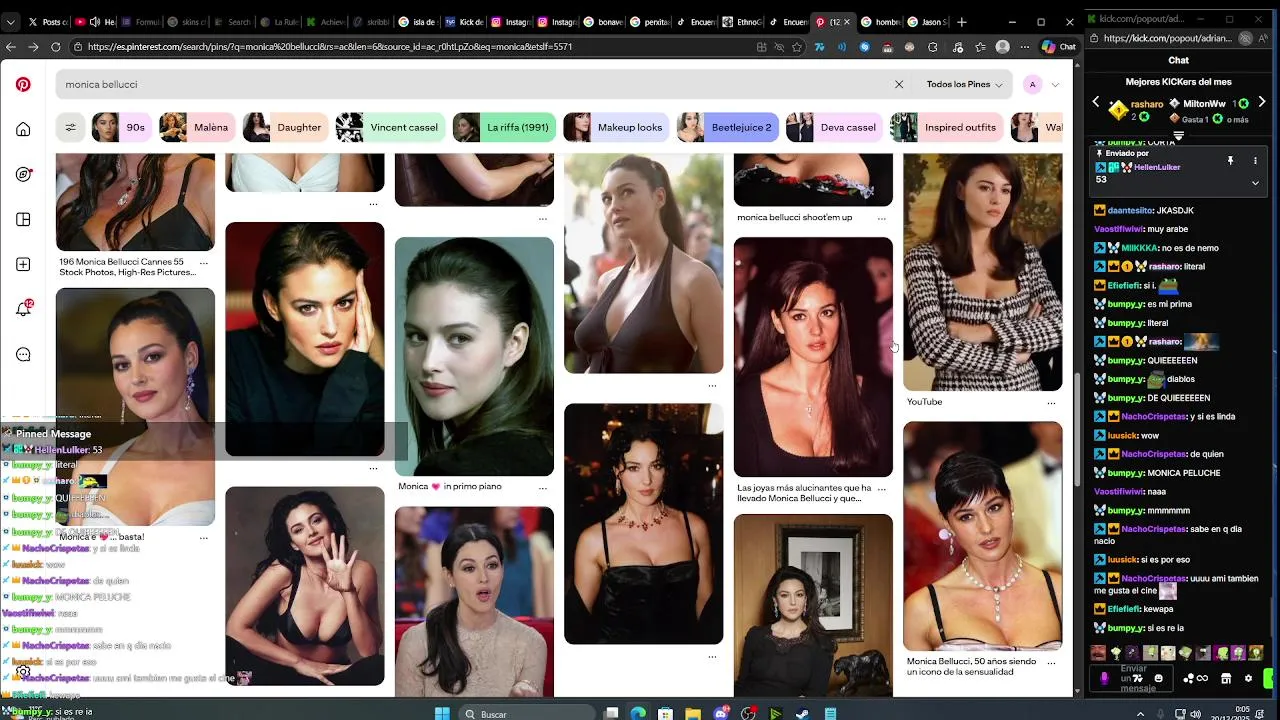Open the Kick chat store icon
This screenshot has width=1280, height=720.
pos(1225,678)
